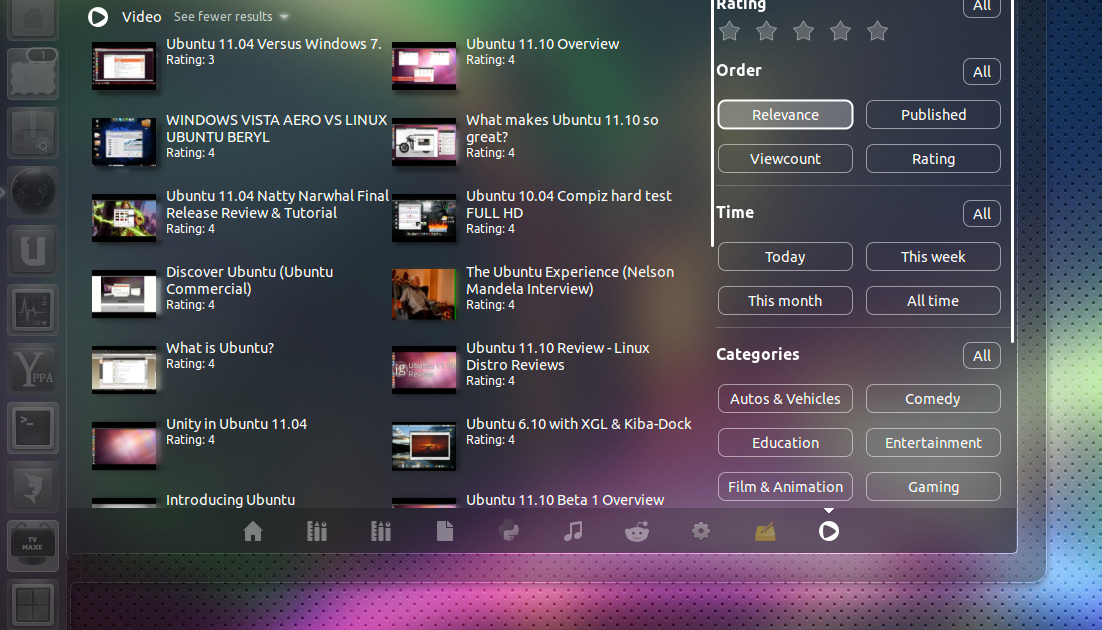The height and width of the screenshot is (630, 1102).
Task: Click All next to Rating
Action: [x=981, y=8]
